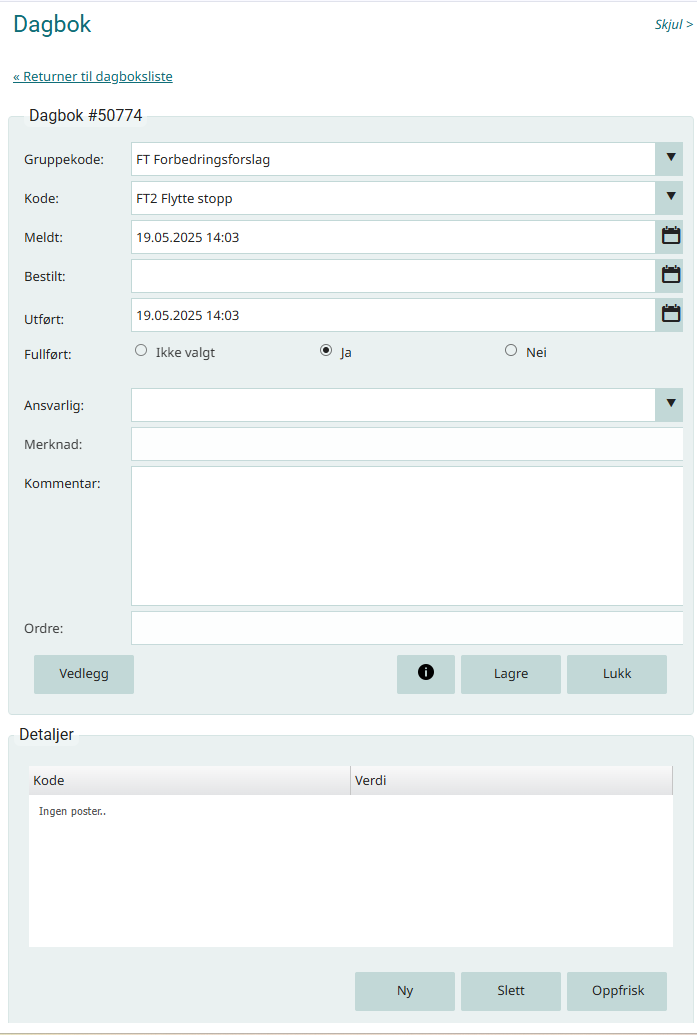The width and height of the screenshot is (697, 1035).
Task: Select 'Ja' radio button for Fullført
Action: (x=326, y=351)
